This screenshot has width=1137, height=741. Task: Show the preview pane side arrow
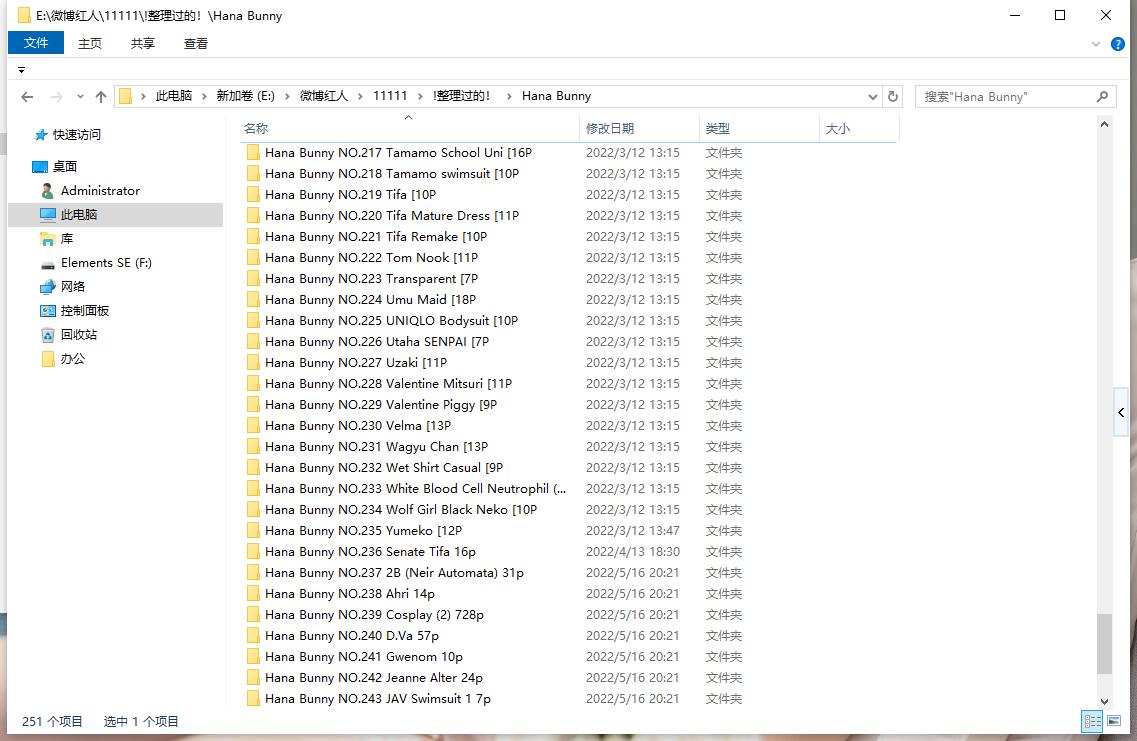click(1121, 413)
